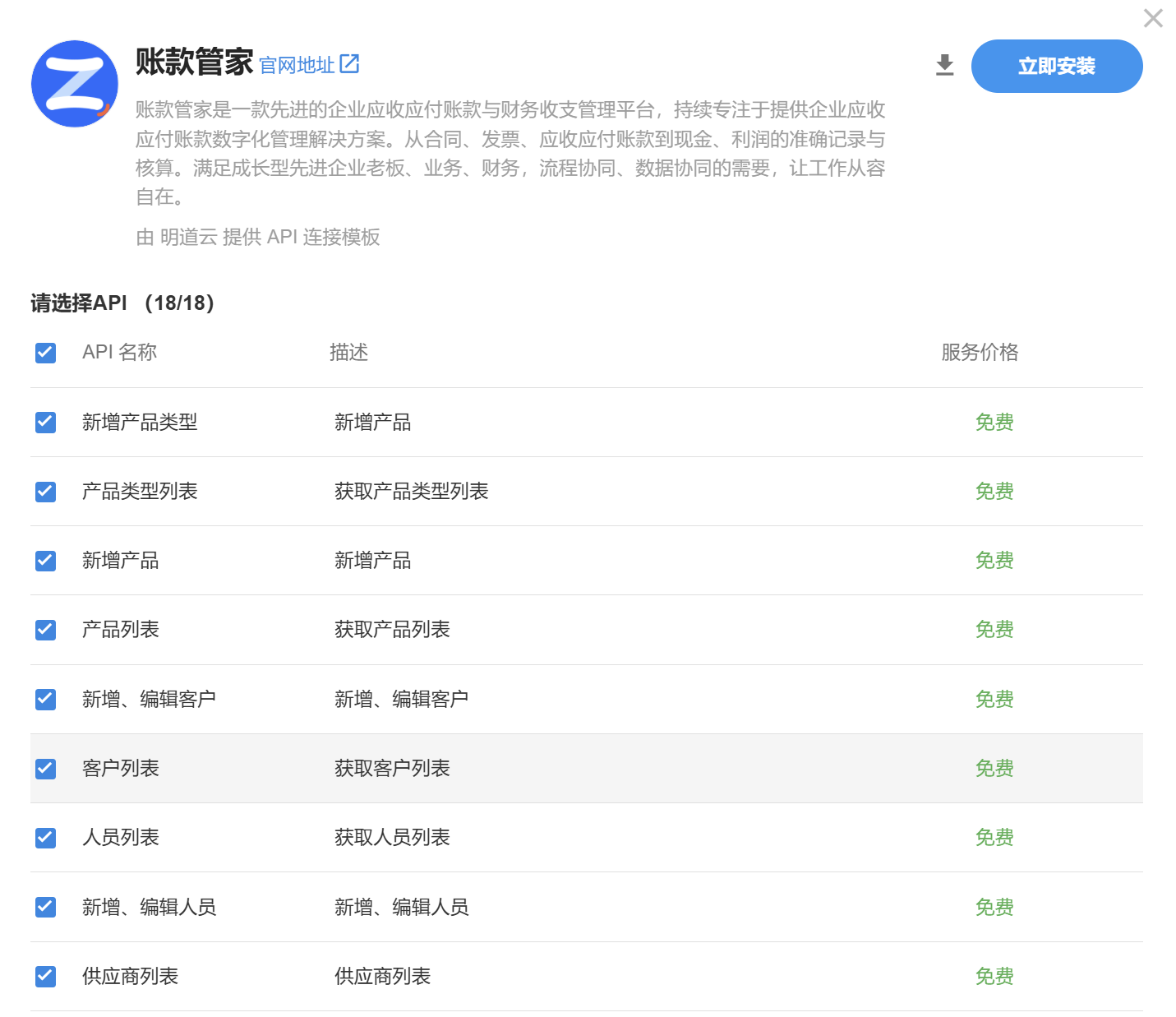The height and width of the screenshot is (1017, 1176).
Task: Click the 供应商列表 API name
Action: tap(130, 976)
